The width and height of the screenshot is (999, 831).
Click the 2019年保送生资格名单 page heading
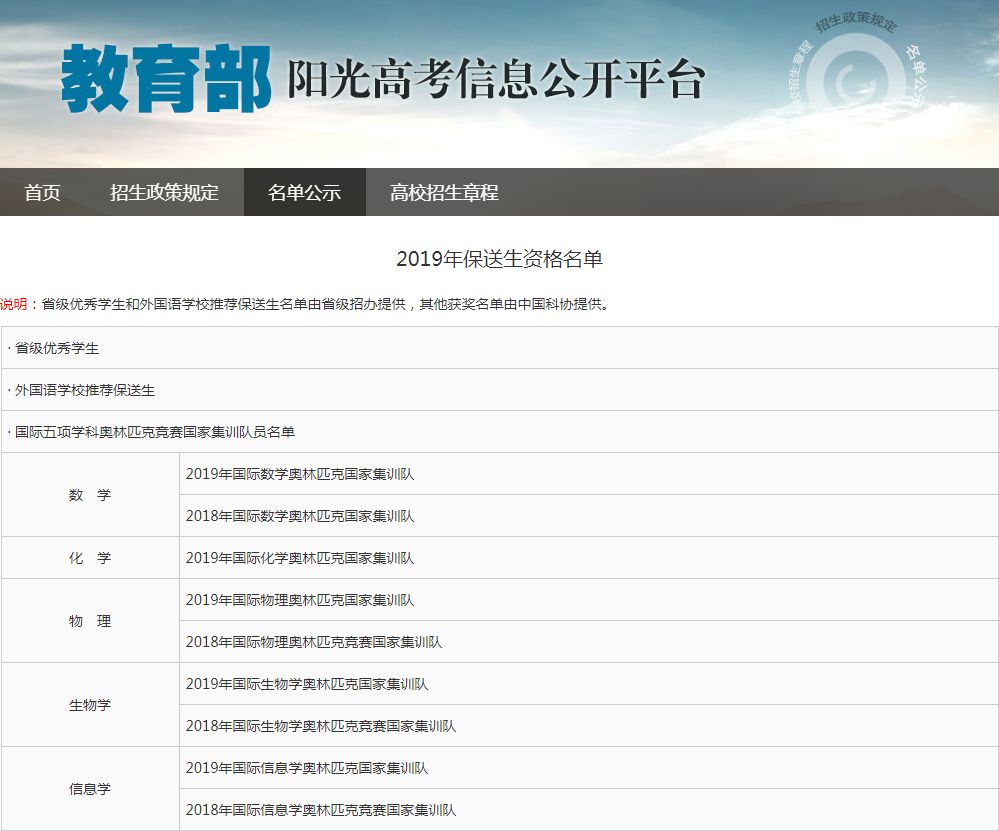[500, 259]
